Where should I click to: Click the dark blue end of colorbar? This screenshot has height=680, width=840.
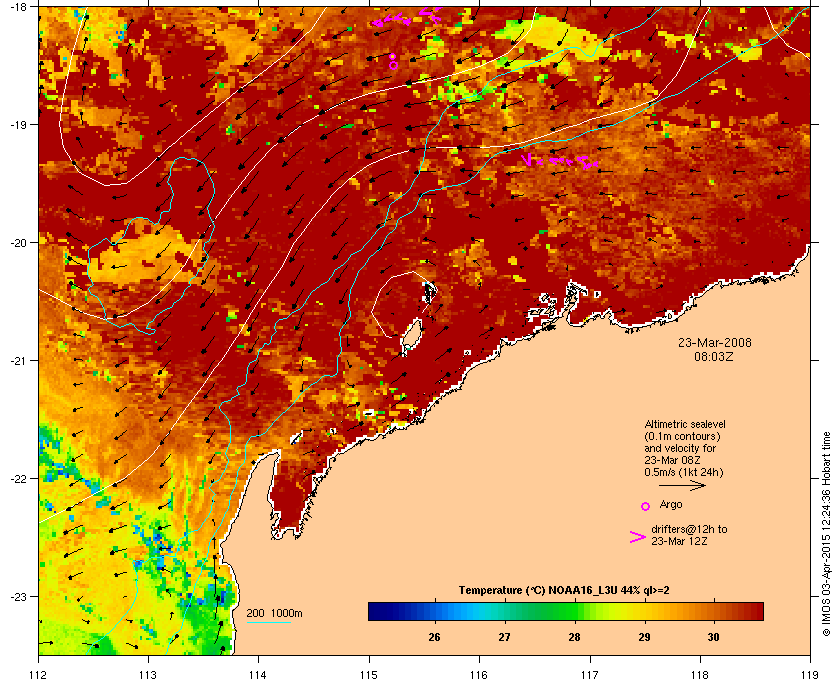click(x=378, y=611)
